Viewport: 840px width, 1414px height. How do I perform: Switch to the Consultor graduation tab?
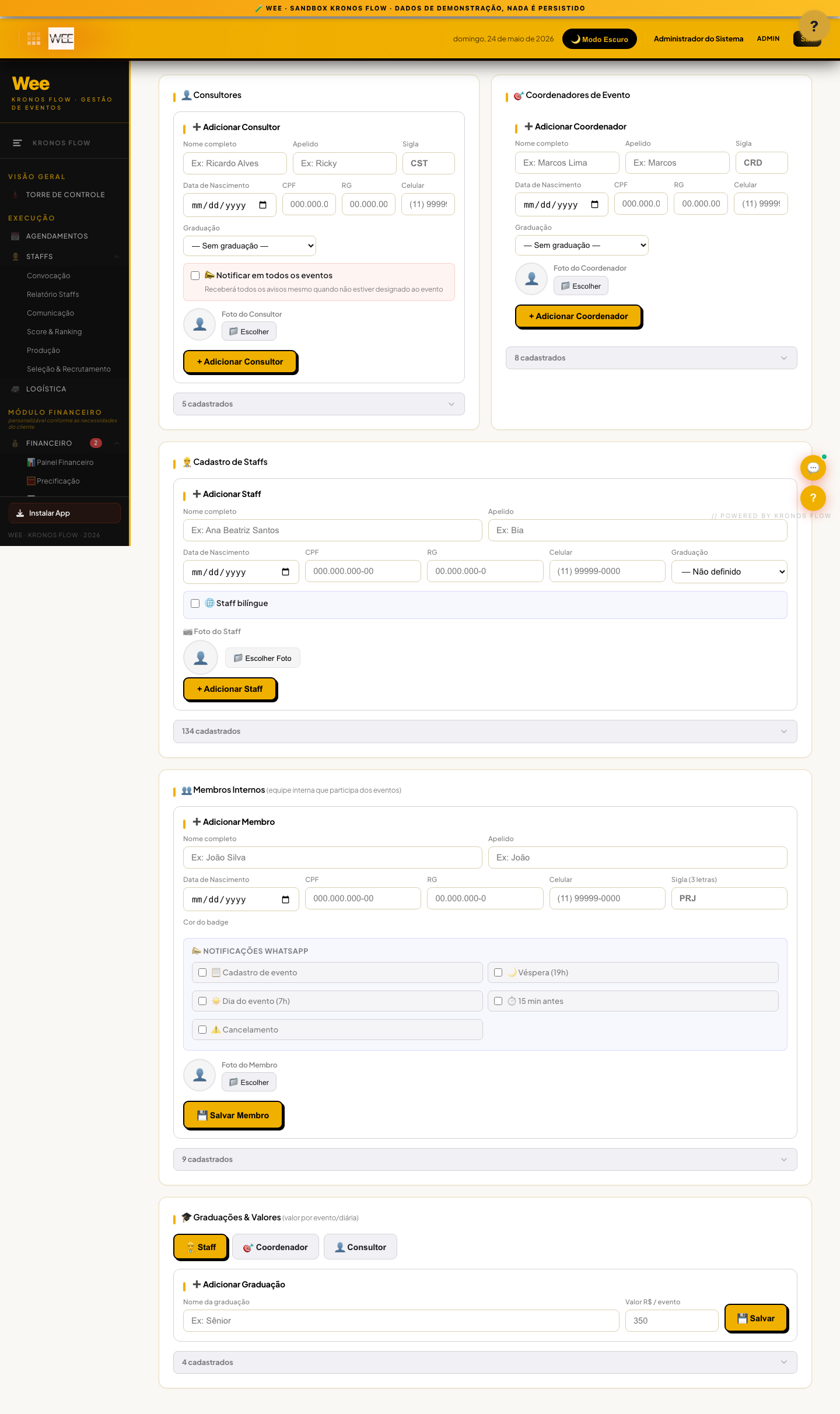360,1247
